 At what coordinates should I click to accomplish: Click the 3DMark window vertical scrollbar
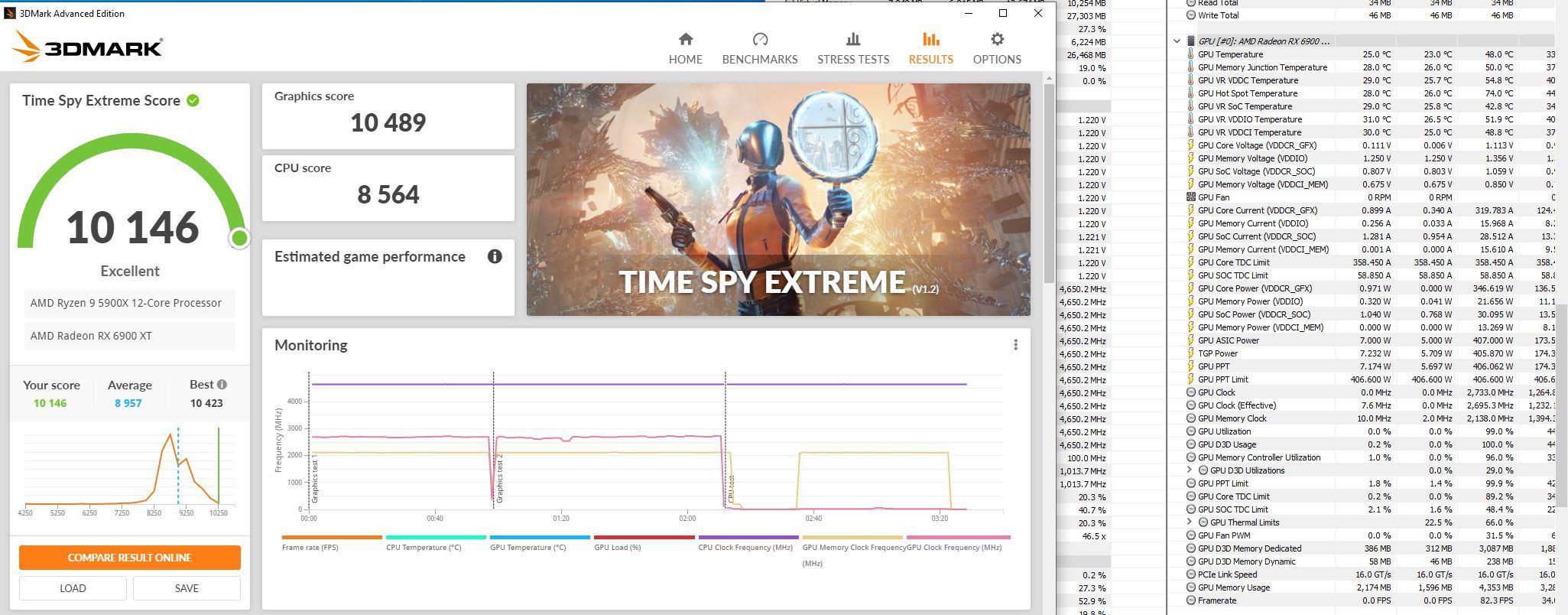[x=1049, y=184]
